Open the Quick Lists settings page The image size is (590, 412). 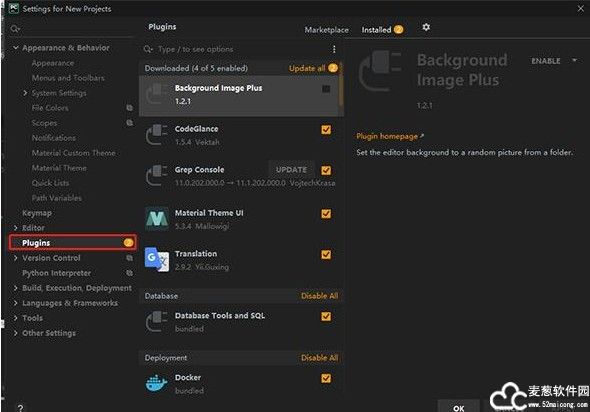pyautogui.click(x=50, y=183)
